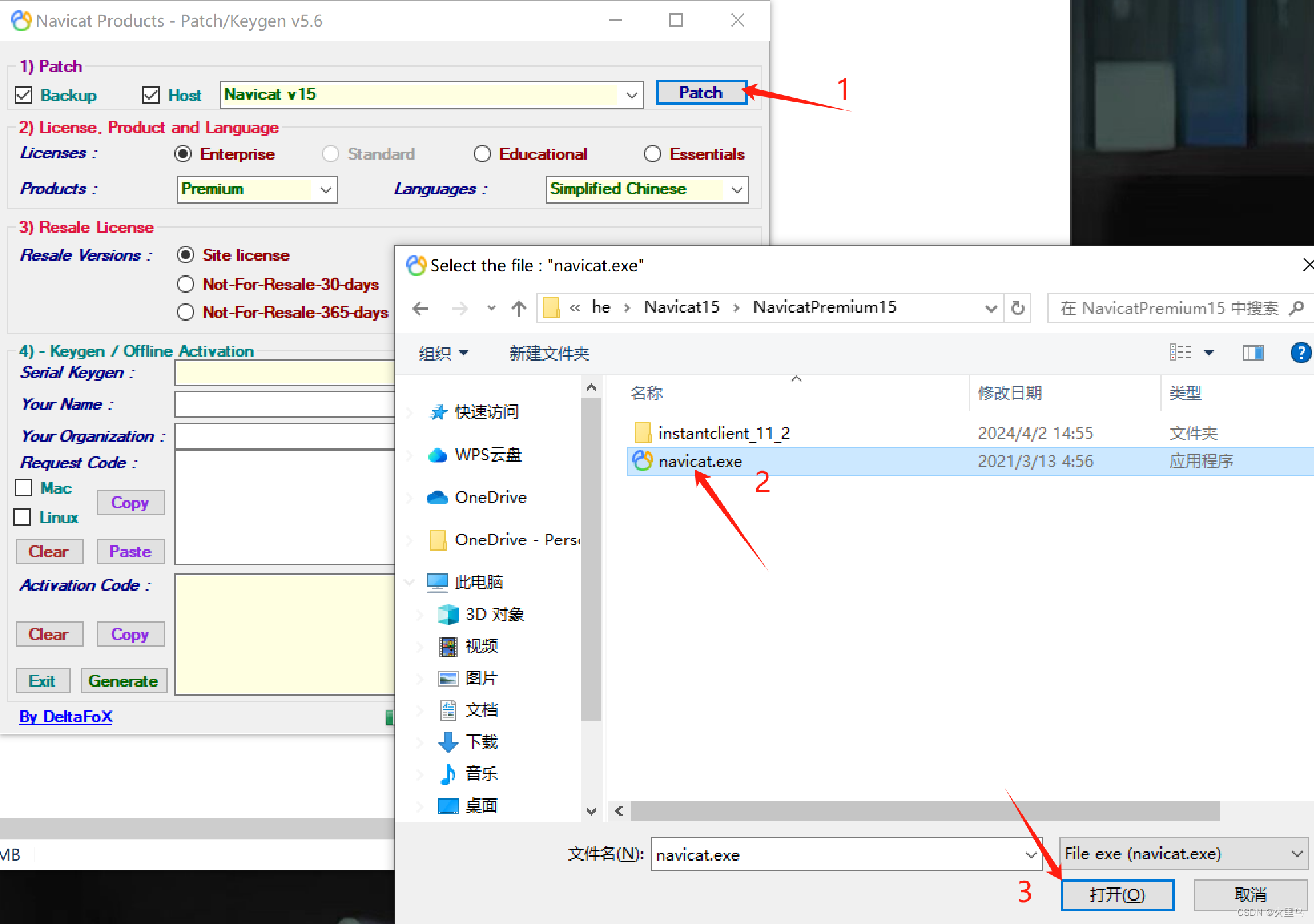This screenshot has width=1314, height=924.
Task: Click the navigation pane scroll down arrow
Action: [591, 811]
